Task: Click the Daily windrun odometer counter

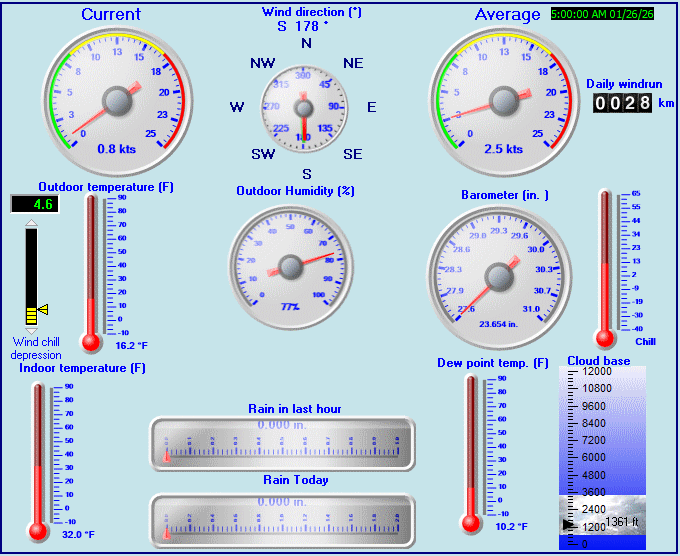Action: point(622,103)
